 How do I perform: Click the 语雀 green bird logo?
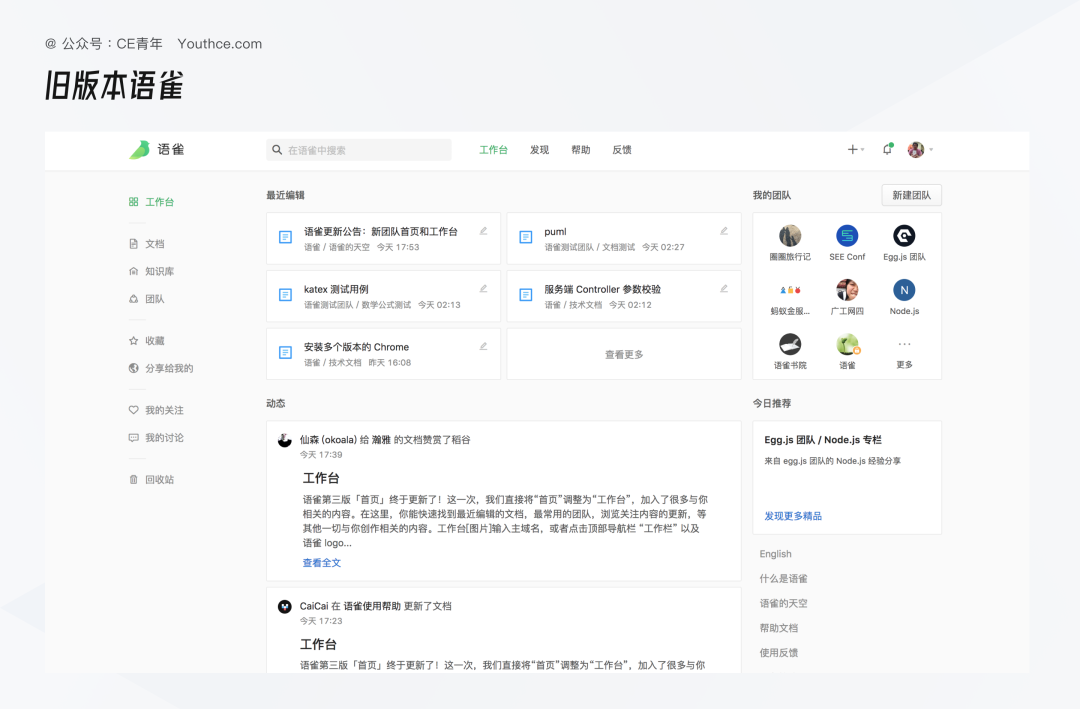point(139,150)
